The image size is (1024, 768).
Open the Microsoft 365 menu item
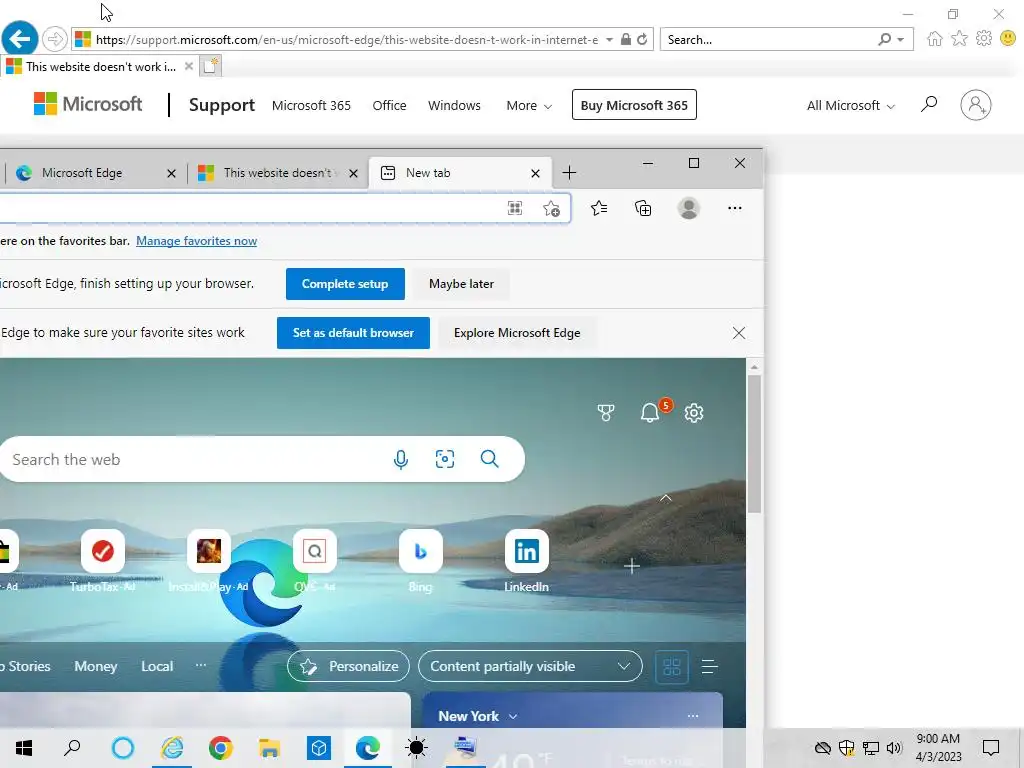[311, 105]
